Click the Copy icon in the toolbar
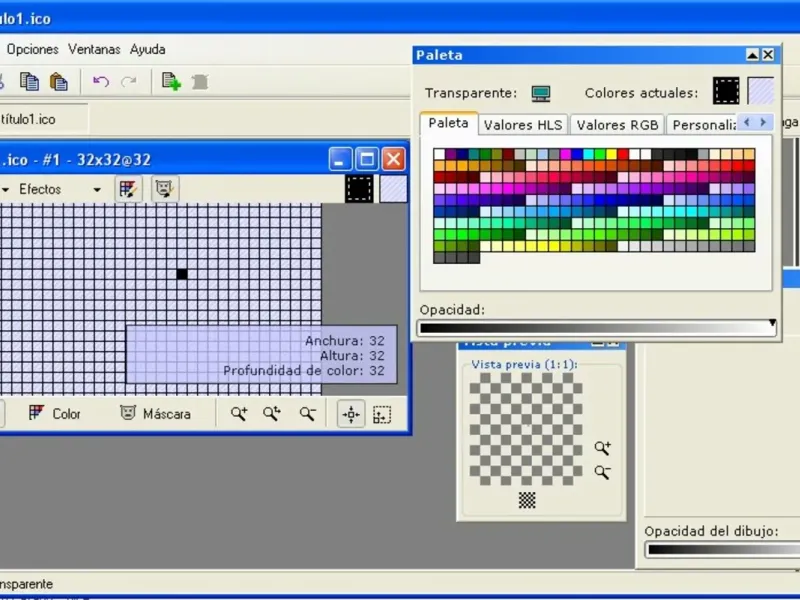800x600 pixels. click(x=29, y=82)
